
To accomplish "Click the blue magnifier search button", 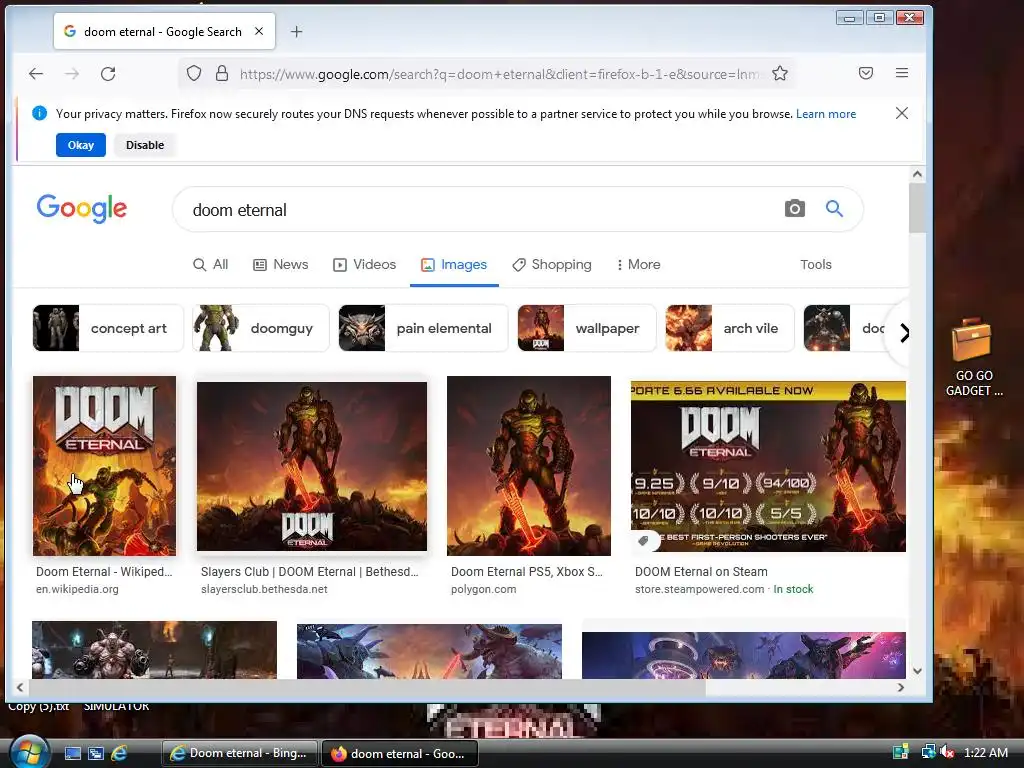I will tap(834, 208).
